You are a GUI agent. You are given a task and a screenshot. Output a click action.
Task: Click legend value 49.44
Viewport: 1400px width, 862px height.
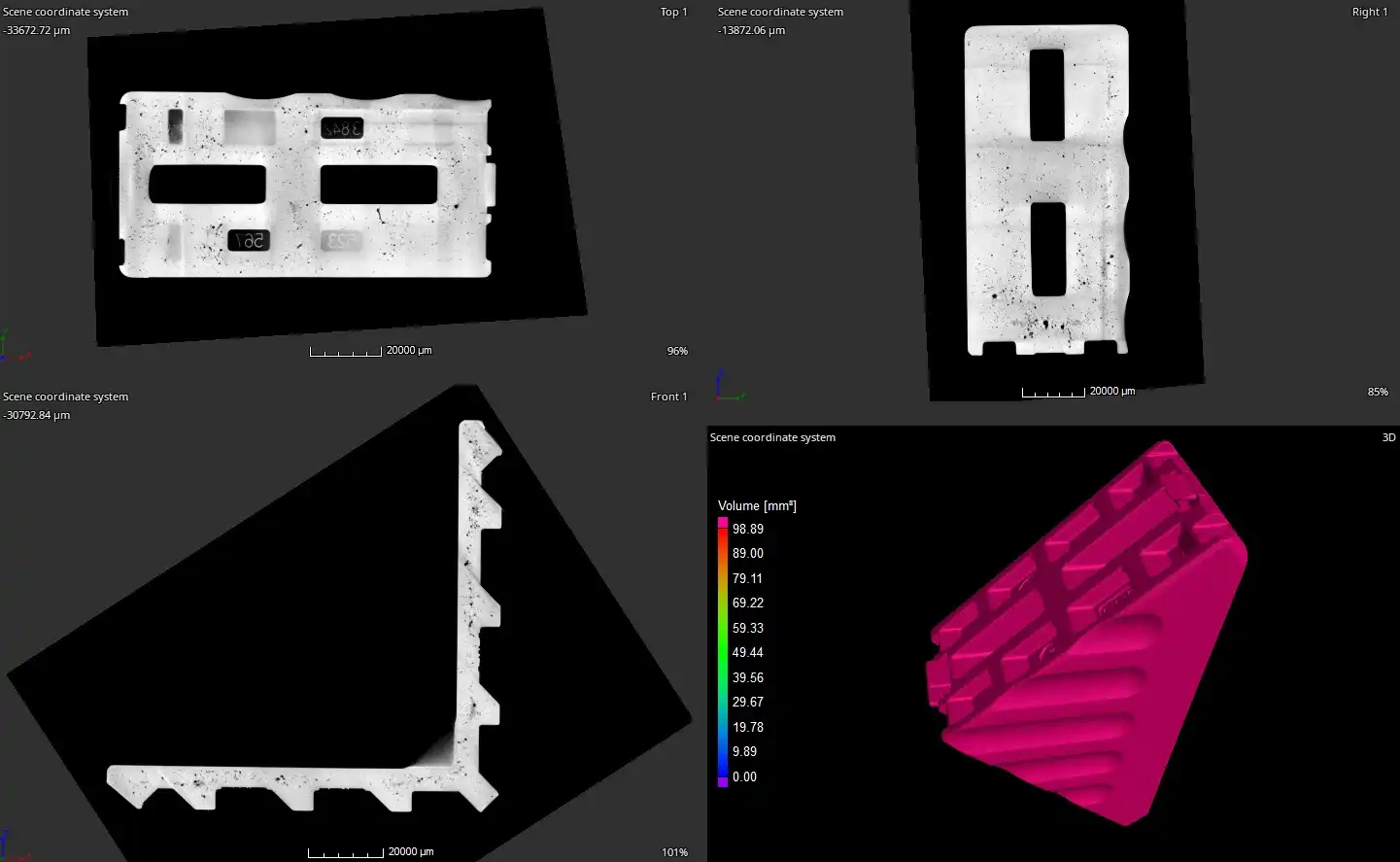coord(748,653)
